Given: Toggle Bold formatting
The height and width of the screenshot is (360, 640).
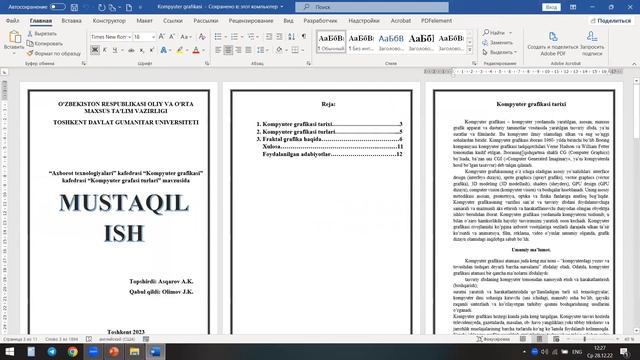Looking at the screenshot, I should click(95, 50).
